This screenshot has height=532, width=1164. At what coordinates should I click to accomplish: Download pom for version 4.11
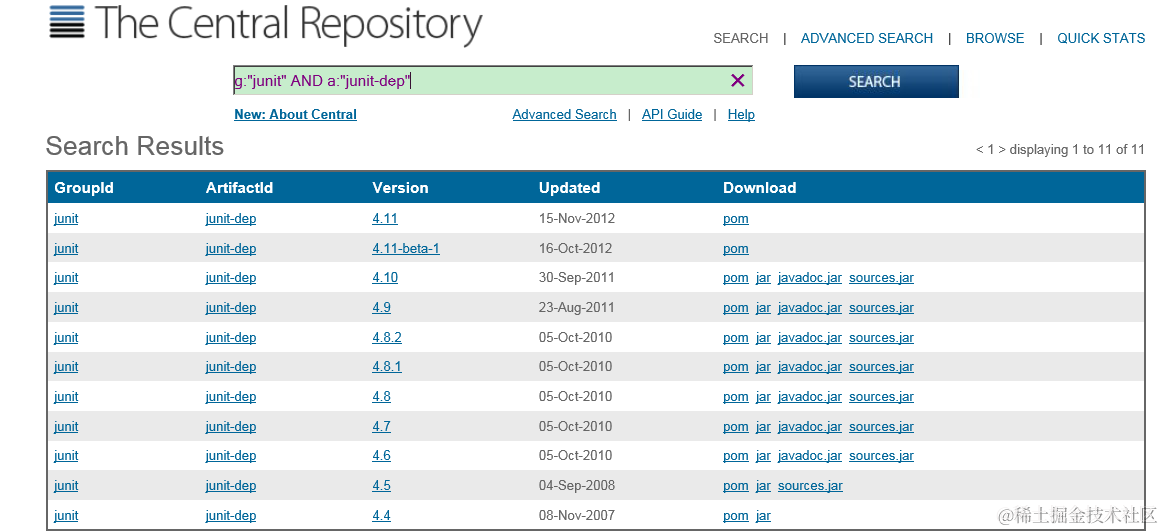736,219
